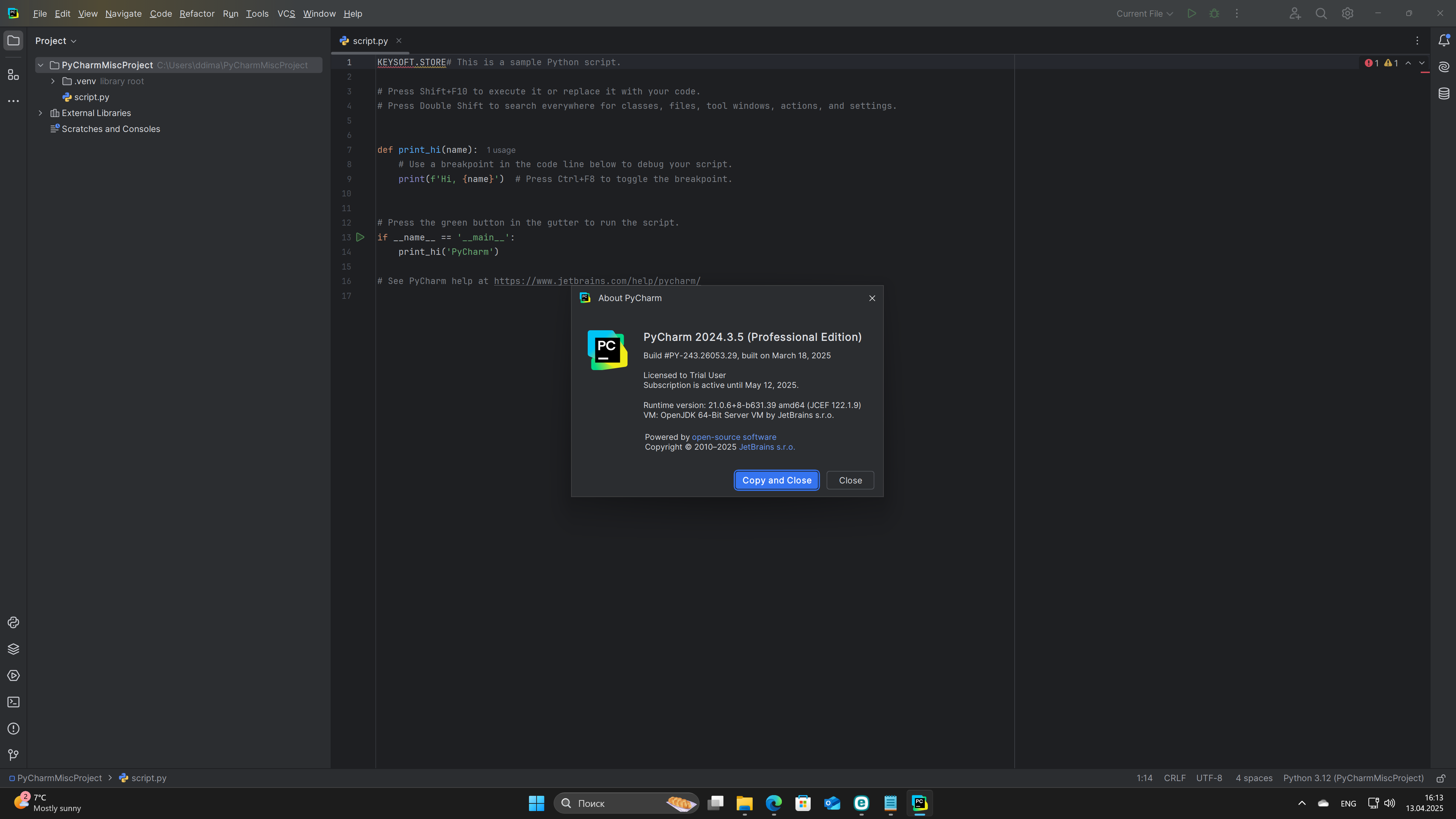Run current file with green play button
Viewport: 1456px width, 819px height.
[1191, 14]
